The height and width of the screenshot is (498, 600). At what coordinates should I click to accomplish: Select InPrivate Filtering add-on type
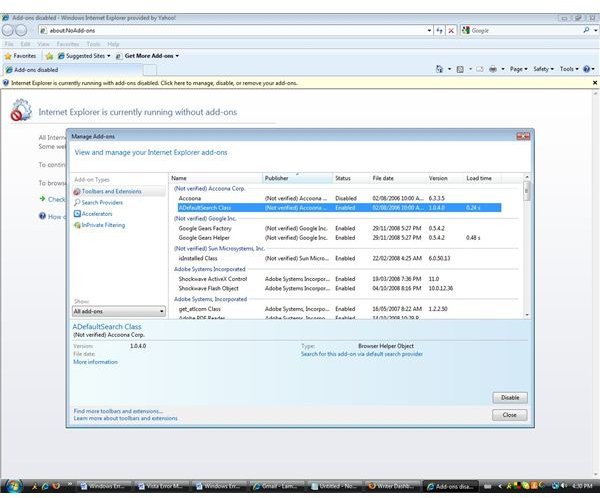(x=99, y=225)
